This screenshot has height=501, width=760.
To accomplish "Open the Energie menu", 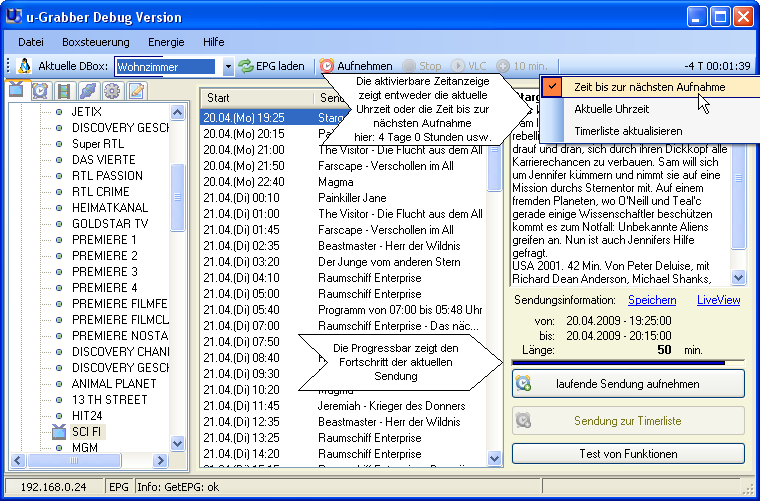I will 166,42.
